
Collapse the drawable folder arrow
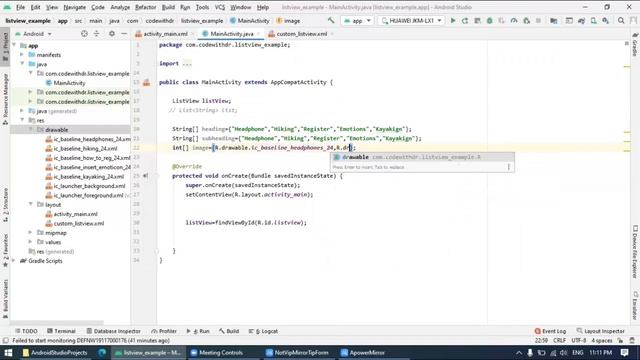pyautogui.click(x=31, y=130)
